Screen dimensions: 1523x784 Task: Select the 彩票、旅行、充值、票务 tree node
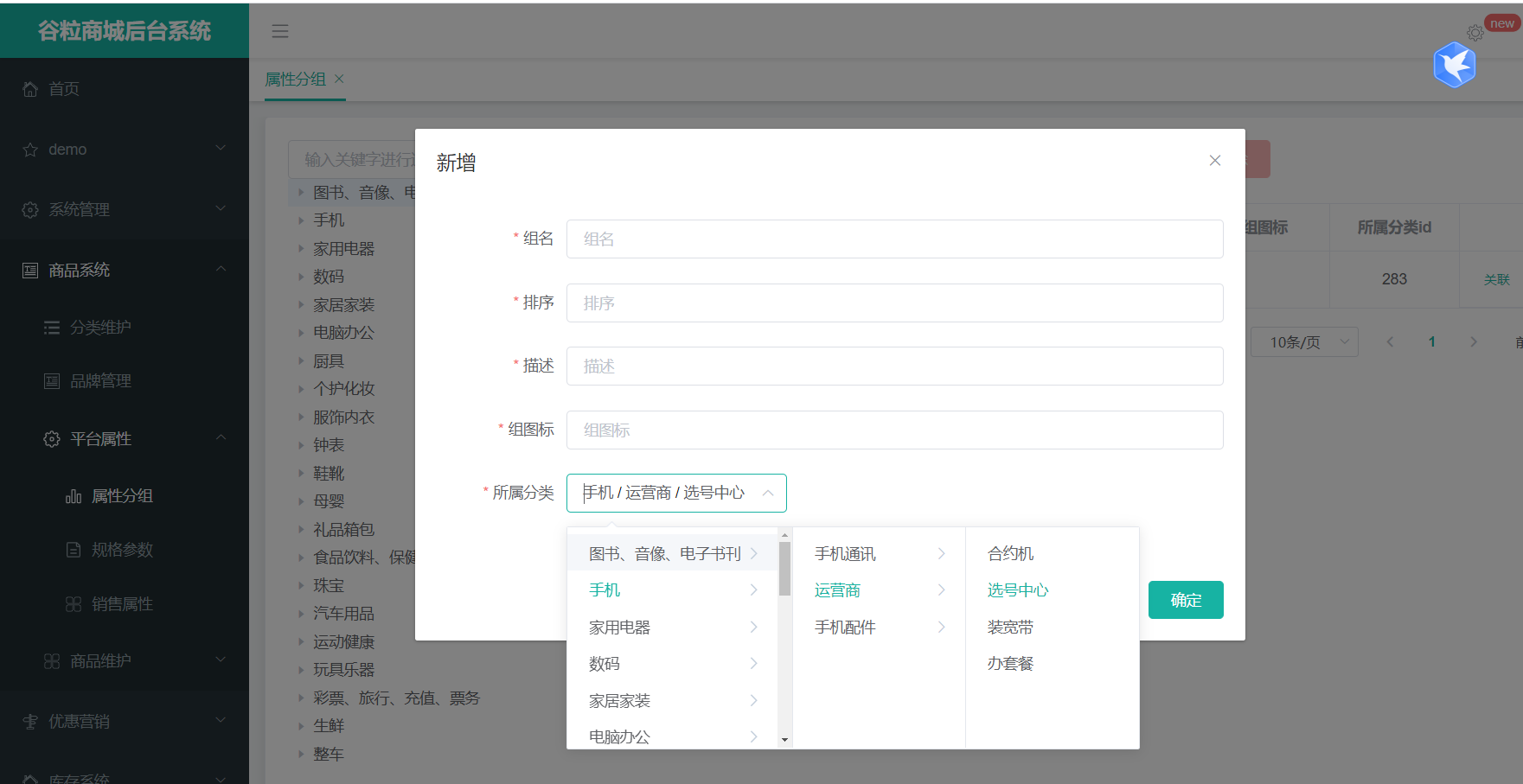click(396, 698)
